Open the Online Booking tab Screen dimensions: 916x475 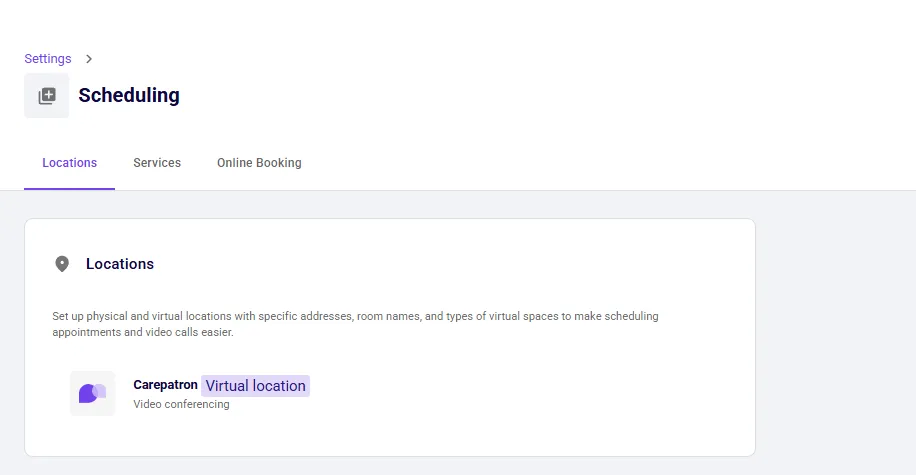pyautogui.click(x=259, y=163)
